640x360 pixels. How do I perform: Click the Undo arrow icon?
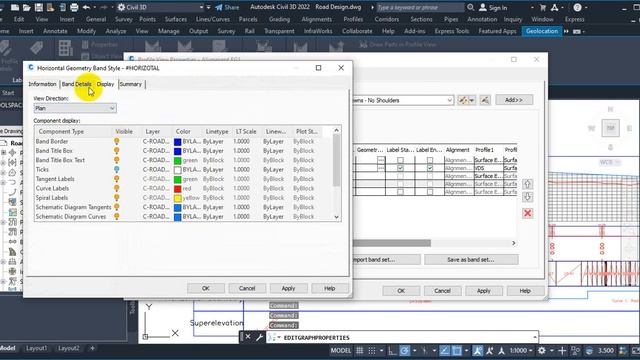click(x=86, y=7)
